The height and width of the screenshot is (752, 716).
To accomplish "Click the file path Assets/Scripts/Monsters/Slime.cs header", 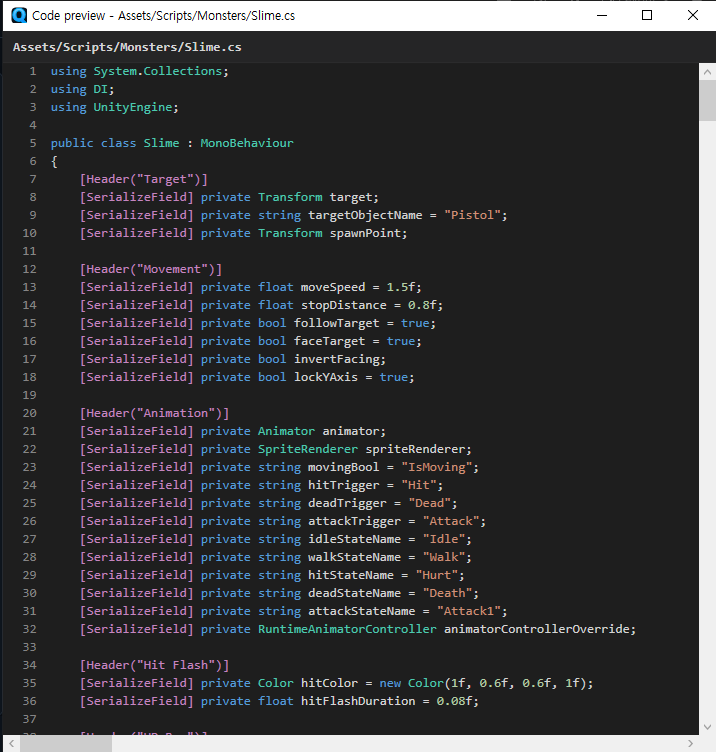I will [x=127, y=47].
